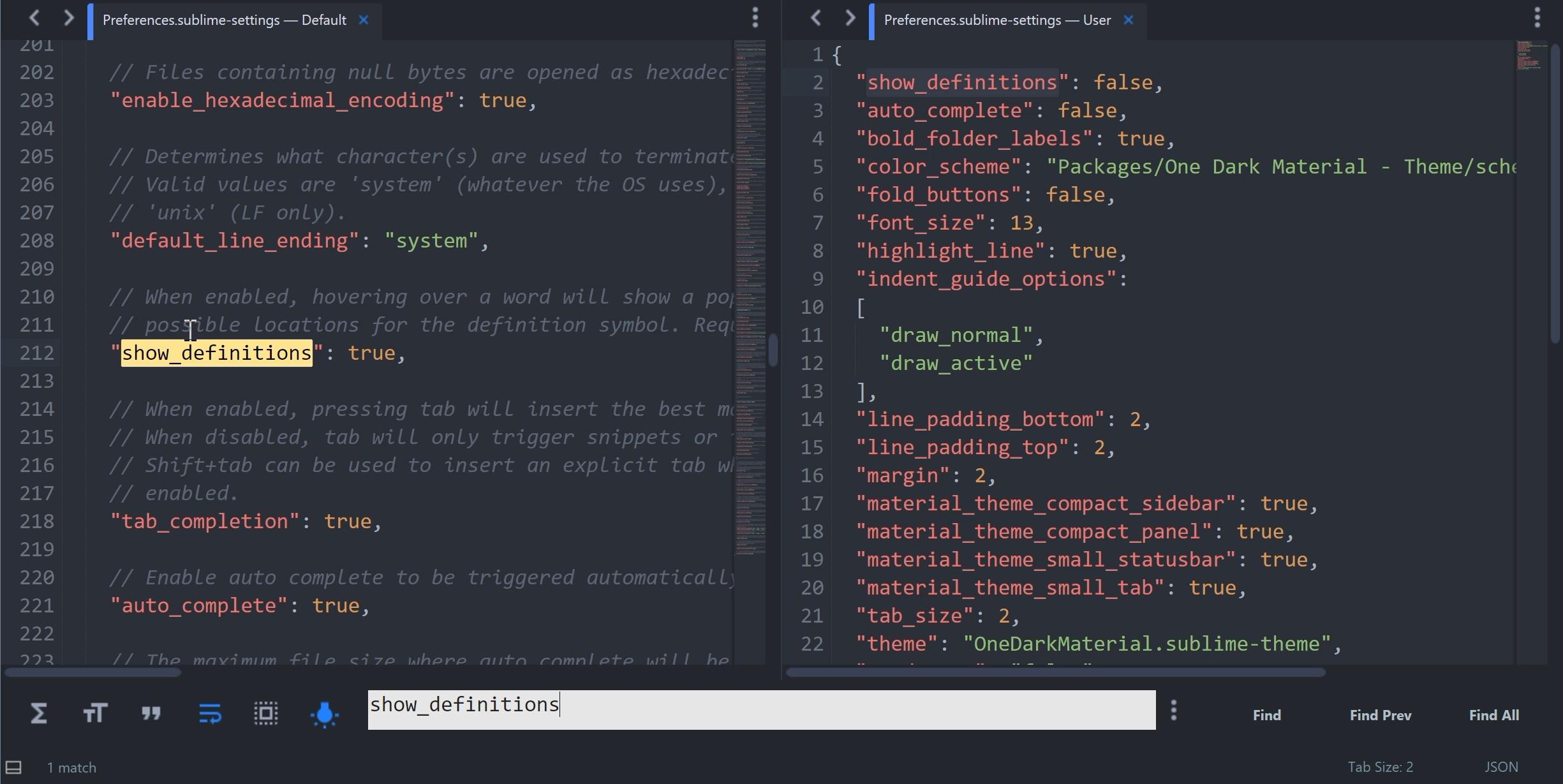
Task: Click the Preferences.sublime-settings Default tab
Action: (224, 19)
